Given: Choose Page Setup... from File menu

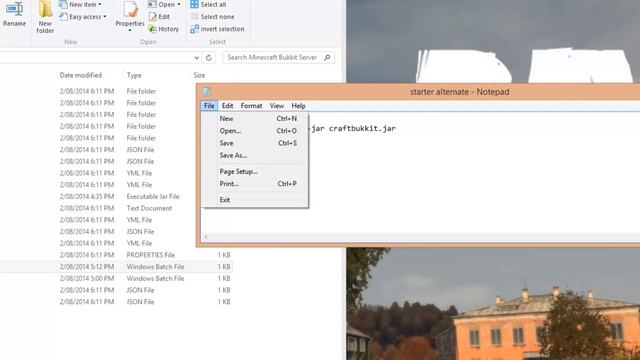Looking at the screenshot, I should (x=255, y=171).
